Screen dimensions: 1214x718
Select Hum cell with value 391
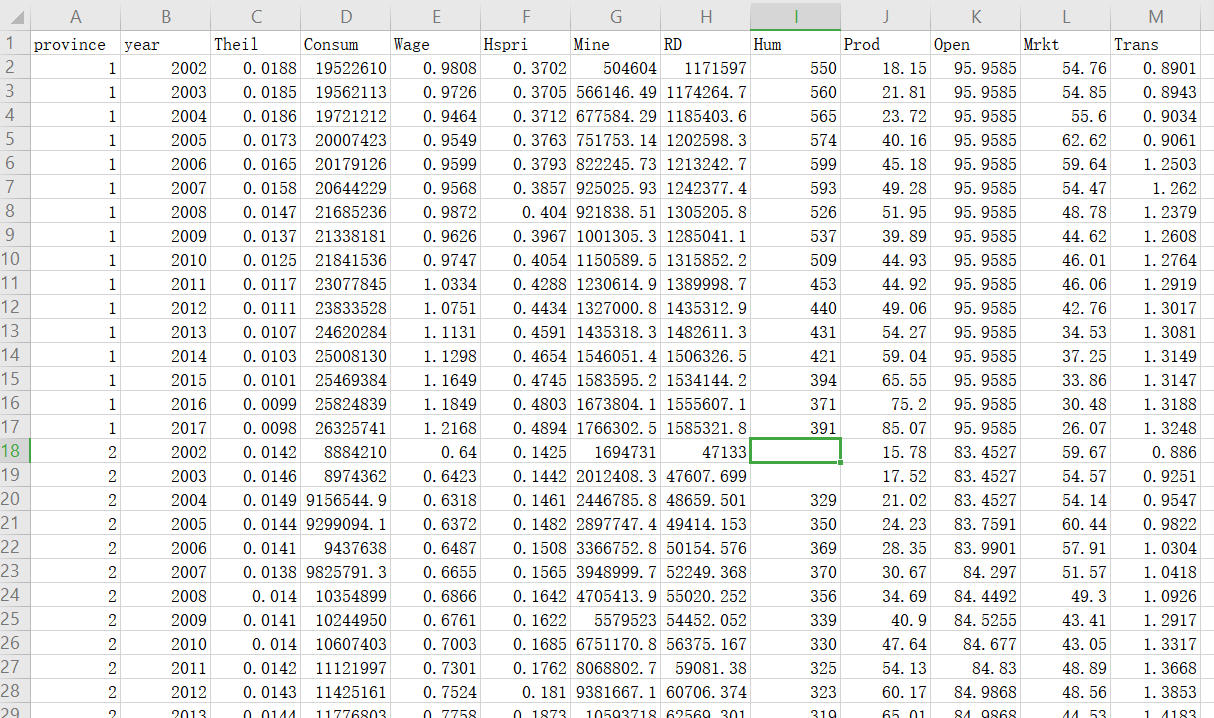coord(796,428)
